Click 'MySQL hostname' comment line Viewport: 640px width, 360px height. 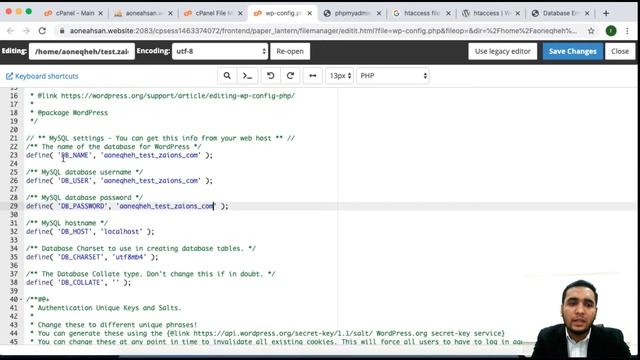pos(67,223)
